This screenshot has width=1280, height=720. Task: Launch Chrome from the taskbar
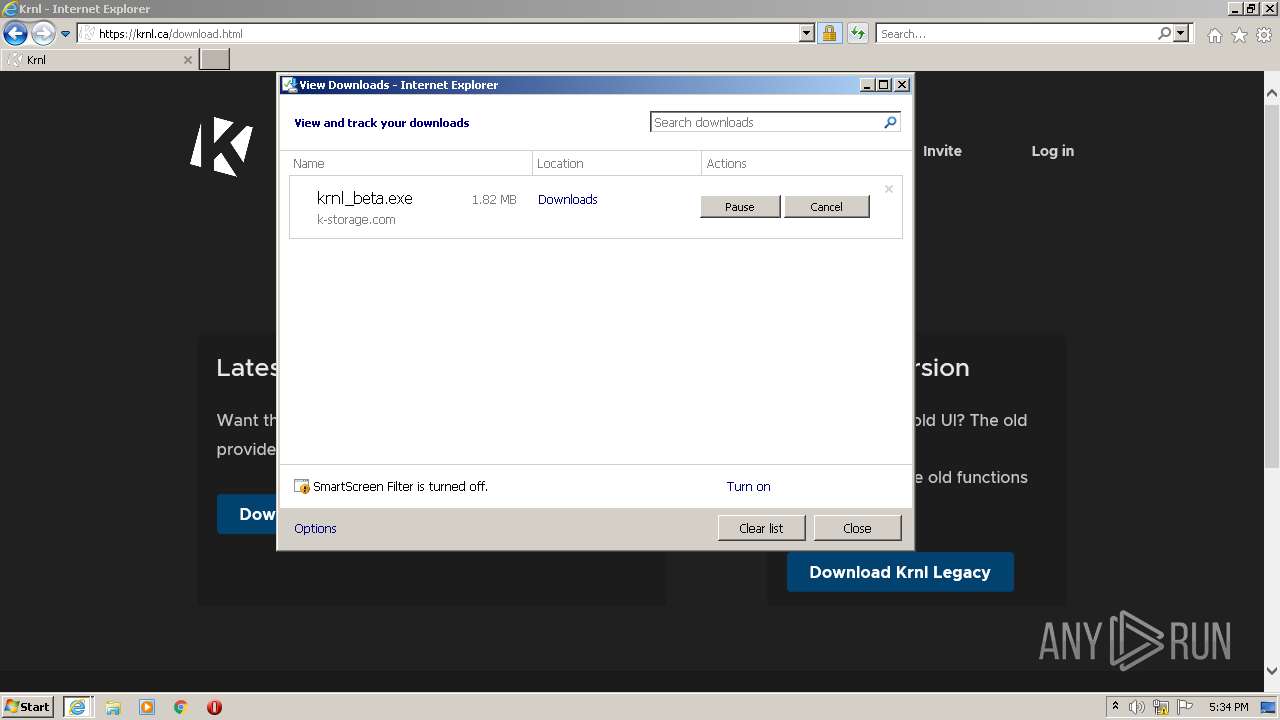(x=181, y=707)
